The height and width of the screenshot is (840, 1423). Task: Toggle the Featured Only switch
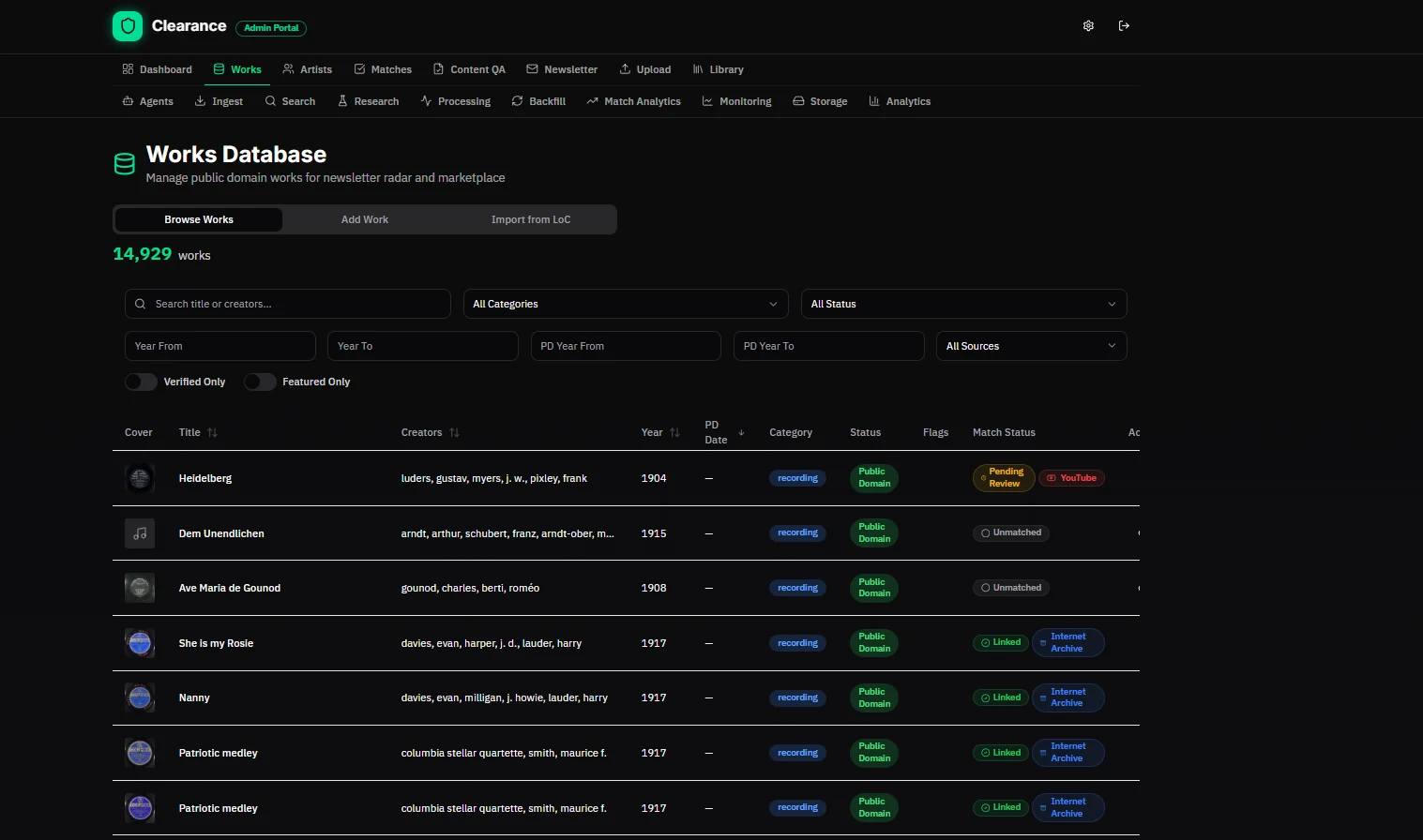click(x=260, y=382)
